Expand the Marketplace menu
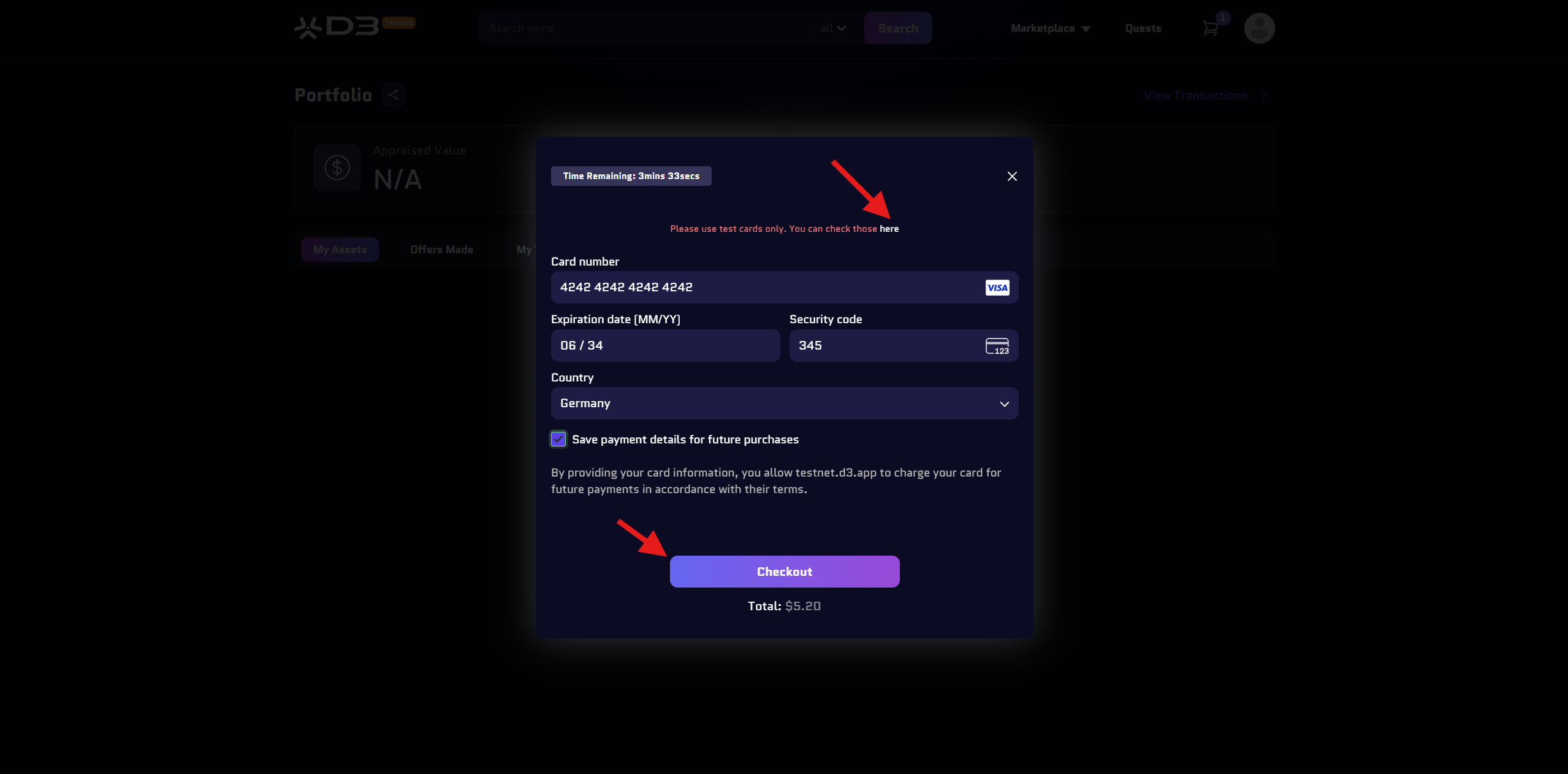This screenshot has height=774, width=1568. pyautogui.click(x=1050, y=29)
